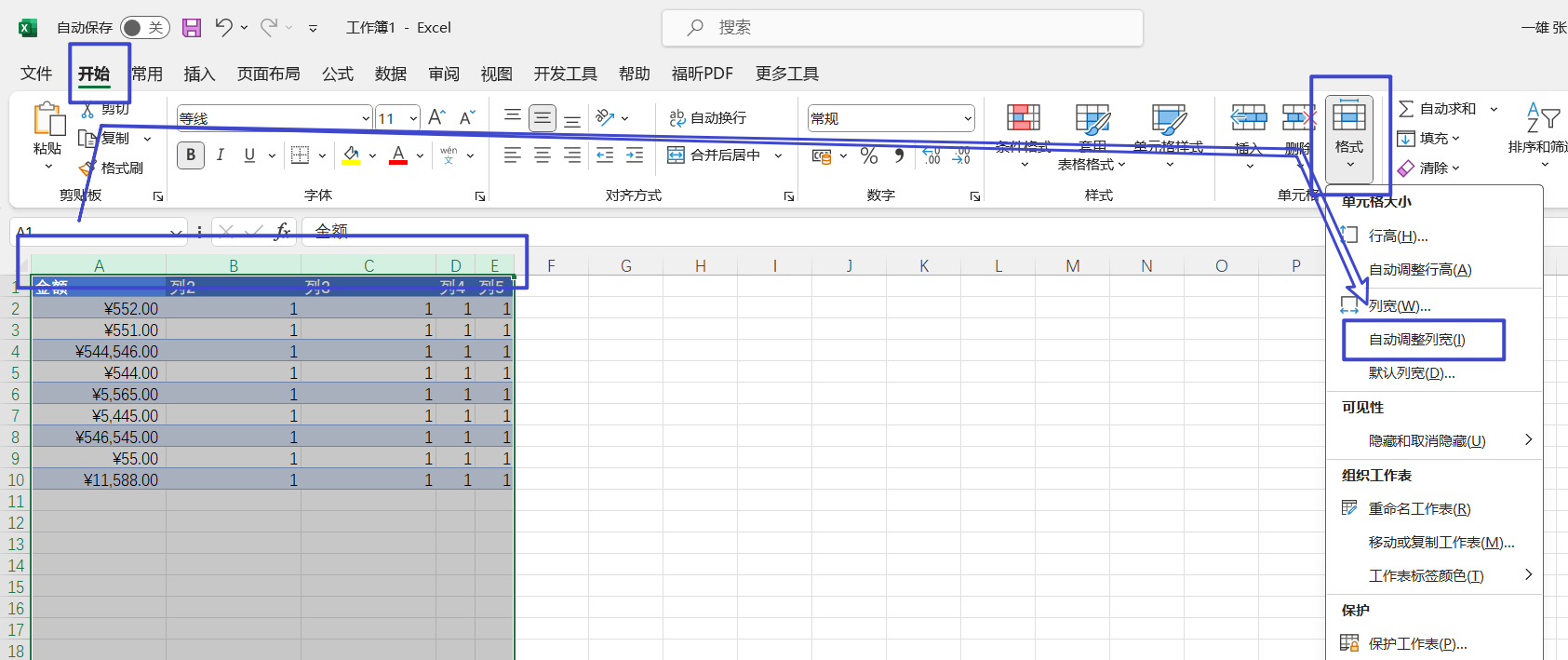Toggle Bold formatting button
The image size is (1568, 660).
(x=191, y=155)
